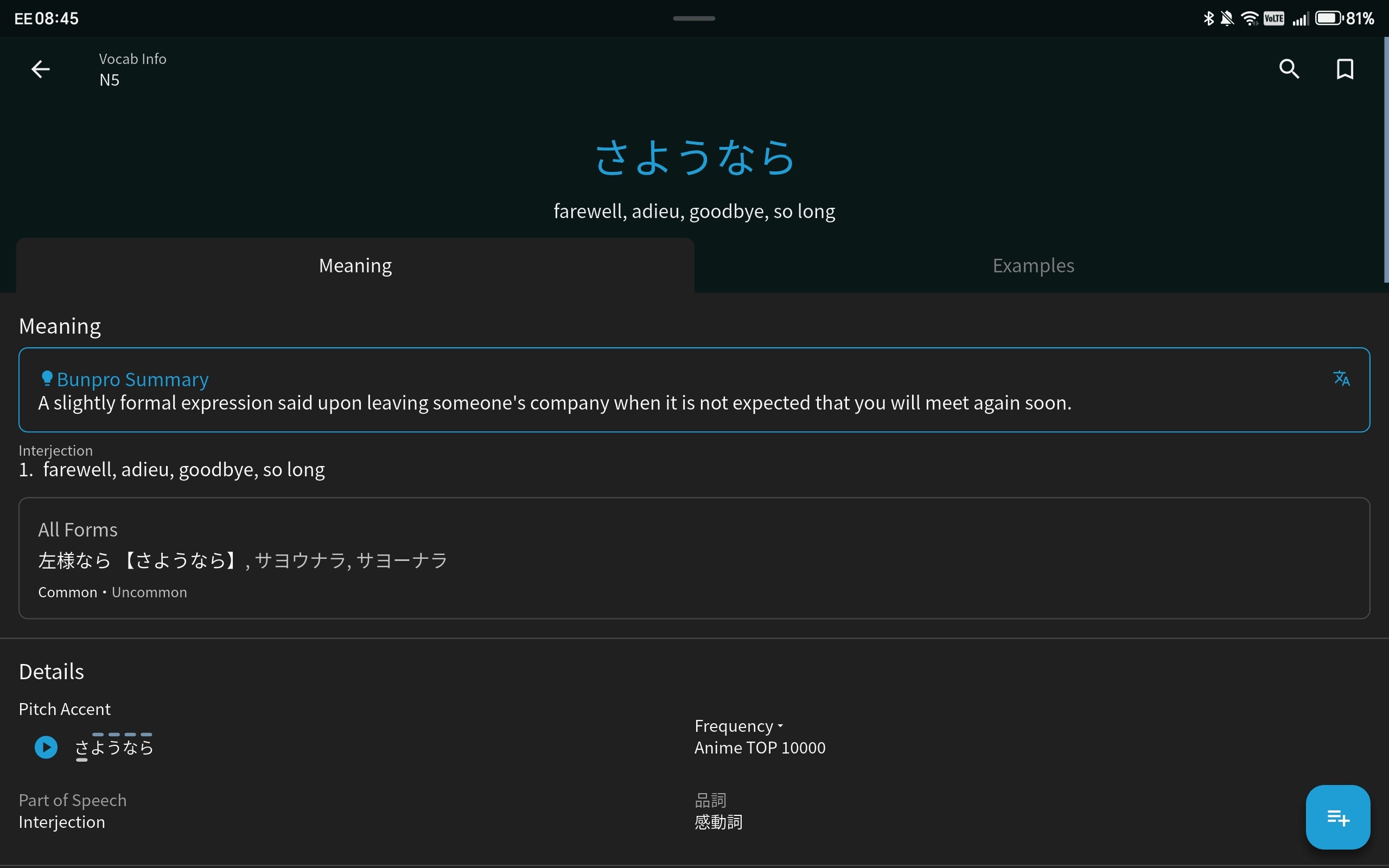Play the pitch accent audio
This screenshot has width=1389, height=868.
[46, 748]
